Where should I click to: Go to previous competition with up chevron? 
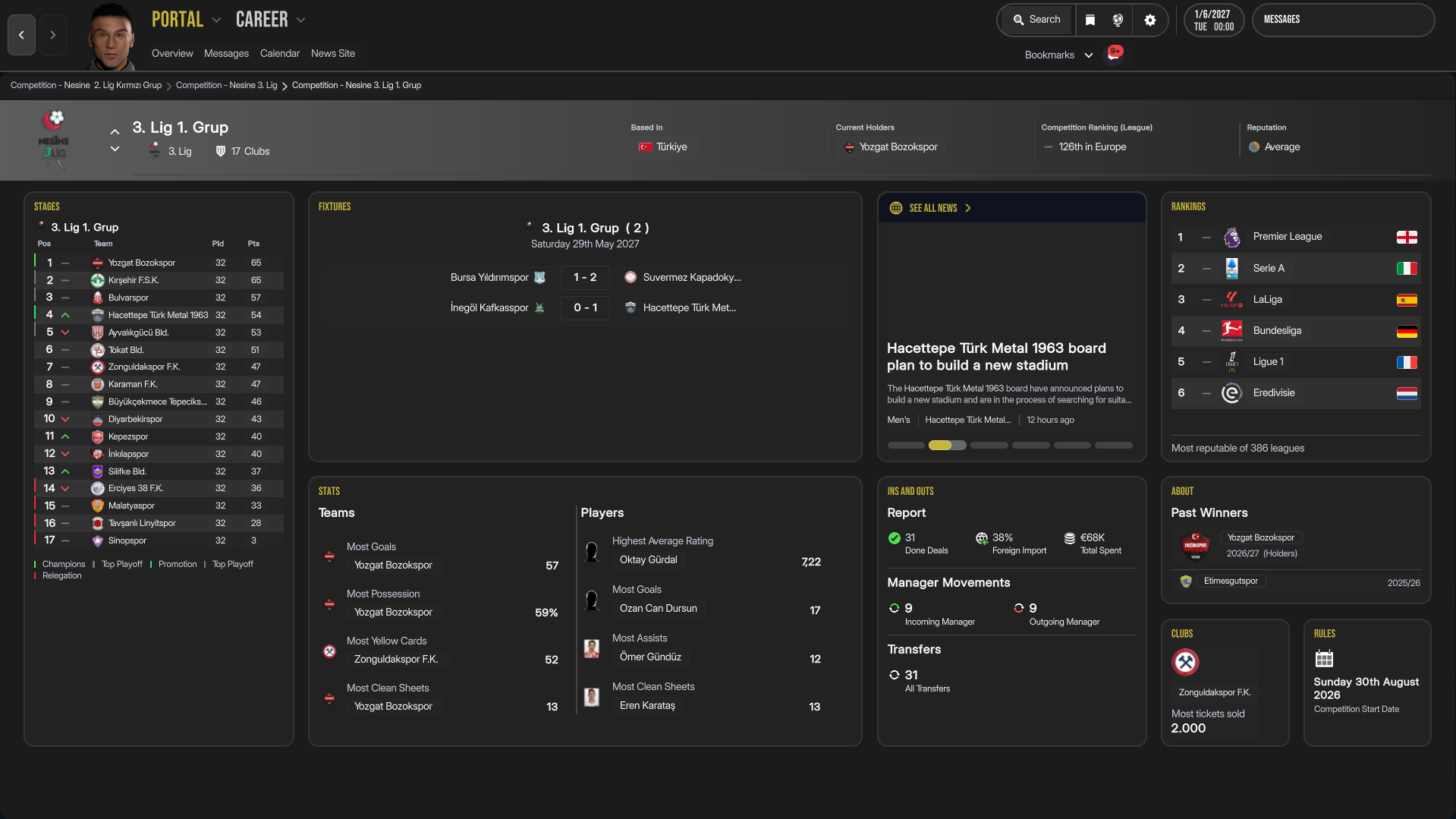[x=115, y=132]
